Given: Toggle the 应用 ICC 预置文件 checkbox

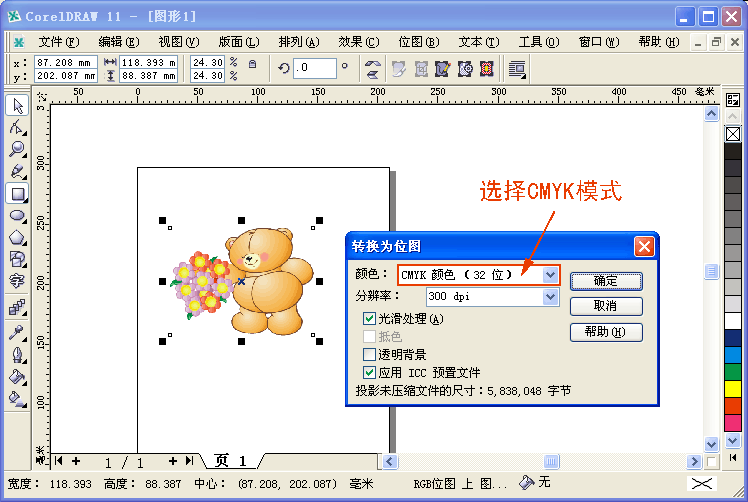Looking at the screenshot, I should click(x=369, y=372).
